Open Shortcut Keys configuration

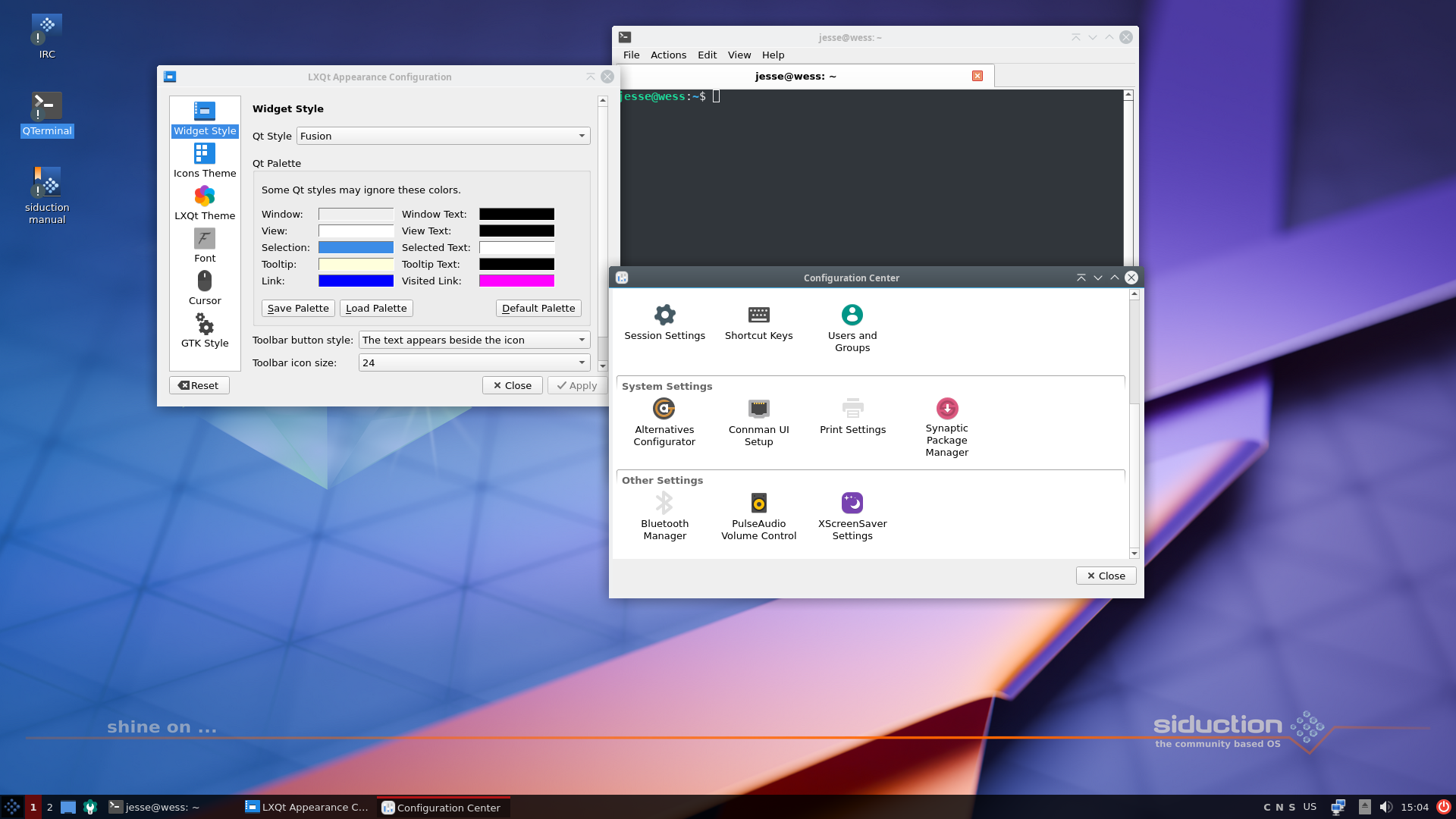pos(758,323)
